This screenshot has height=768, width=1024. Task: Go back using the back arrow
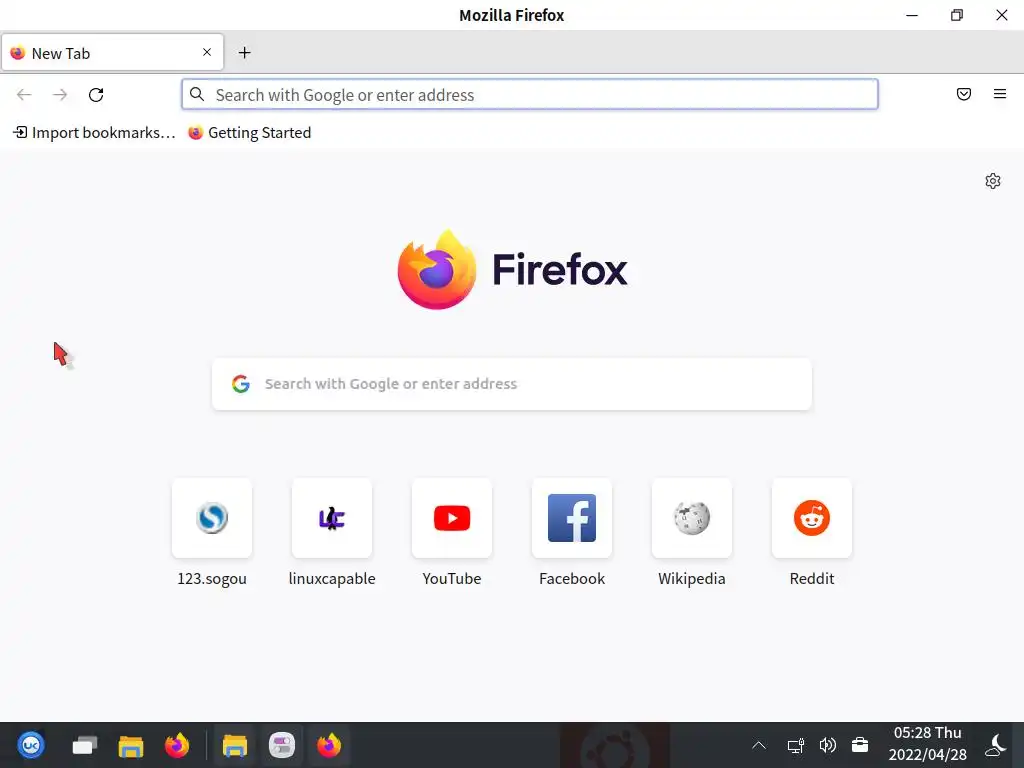click(24, 95)
